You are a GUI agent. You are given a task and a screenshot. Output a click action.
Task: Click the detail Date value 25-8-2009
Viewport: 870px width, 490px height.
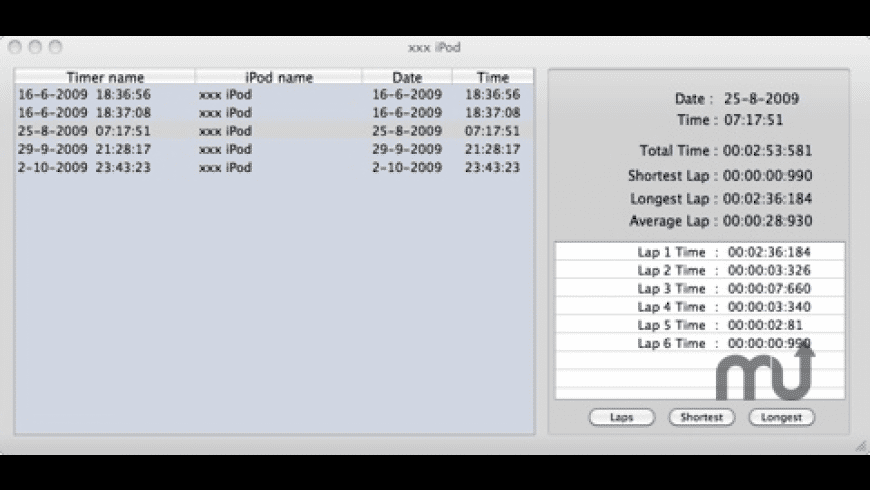[761, 99]
